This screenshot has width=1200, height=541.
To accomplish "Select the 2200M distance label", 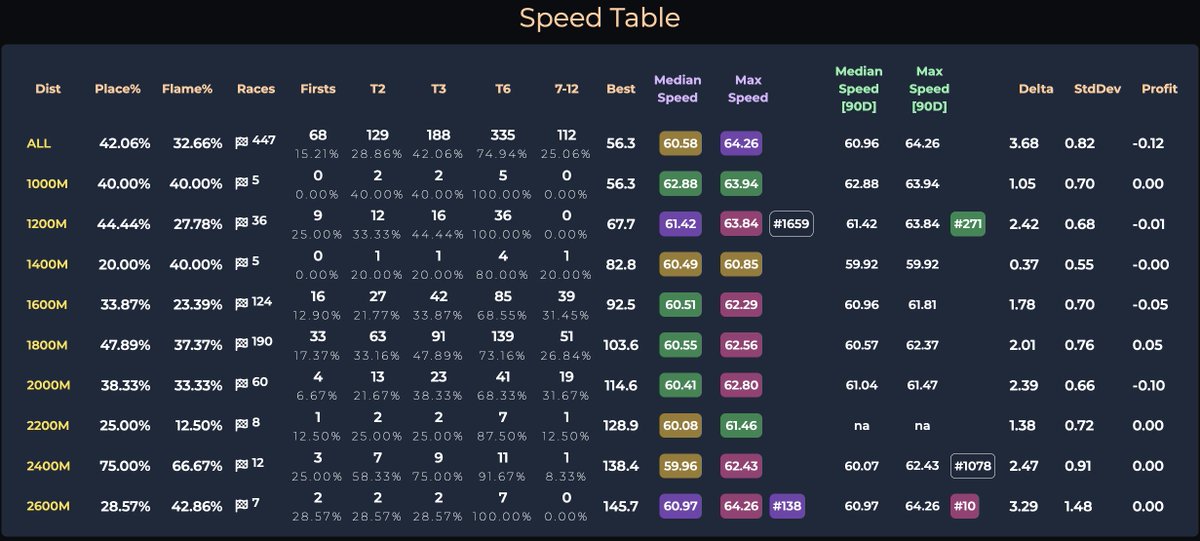I will click(x=46, y=426).
